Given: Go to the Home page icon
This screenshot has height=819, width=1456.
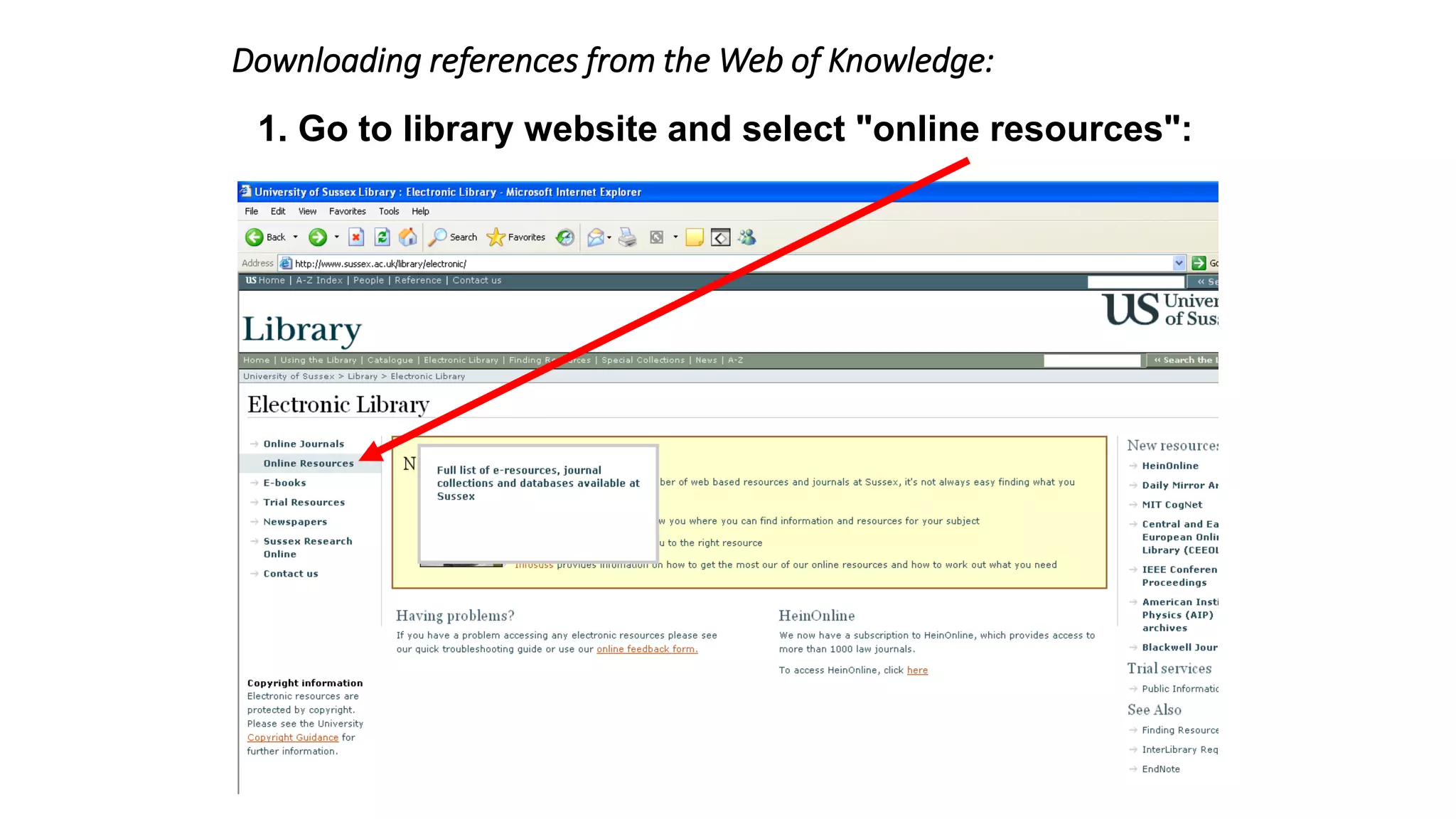Looking at the screenshot, I should pyautogui.click(x=408, y=237).
